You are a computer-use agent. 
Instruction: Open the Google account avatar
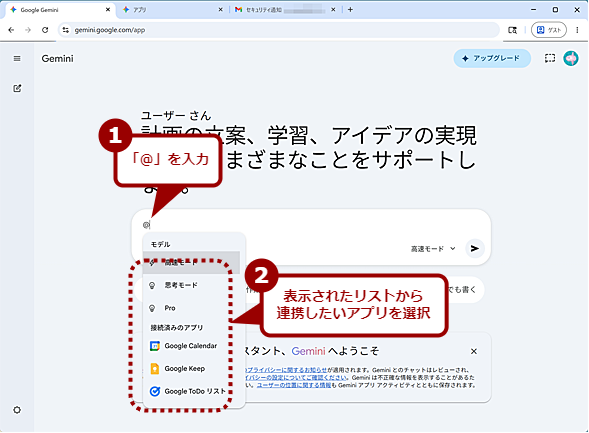coord(571,58)
